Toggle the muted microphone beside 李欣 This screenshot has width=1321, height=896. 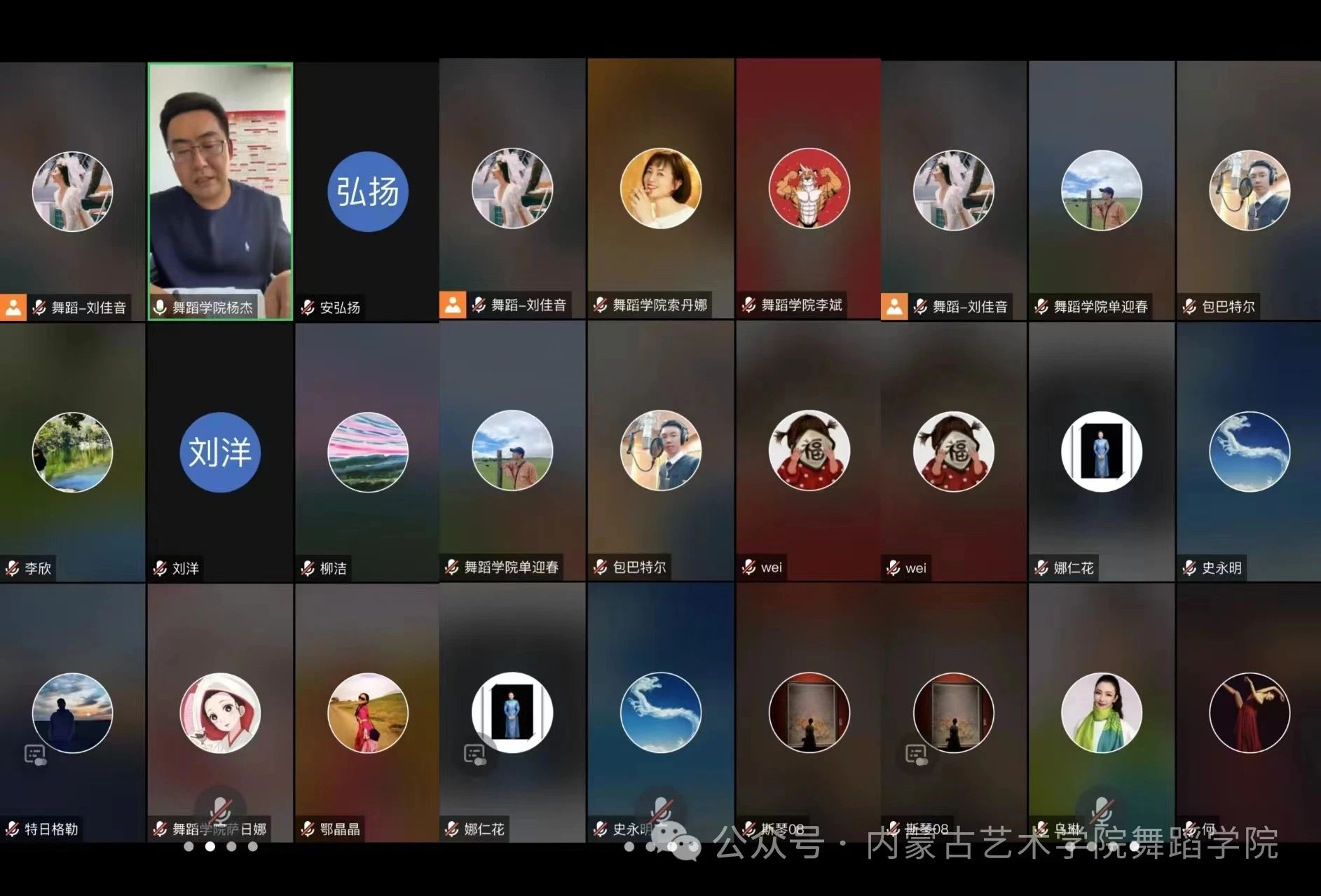tap(13, 568)
